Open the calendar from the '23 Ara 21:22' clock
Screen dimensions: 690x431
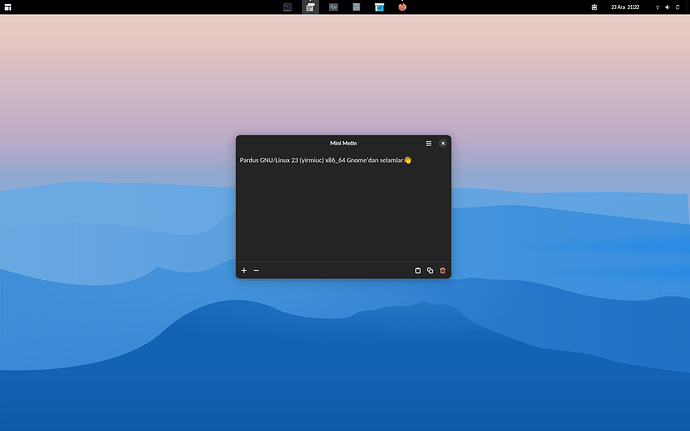coord(625,7)
